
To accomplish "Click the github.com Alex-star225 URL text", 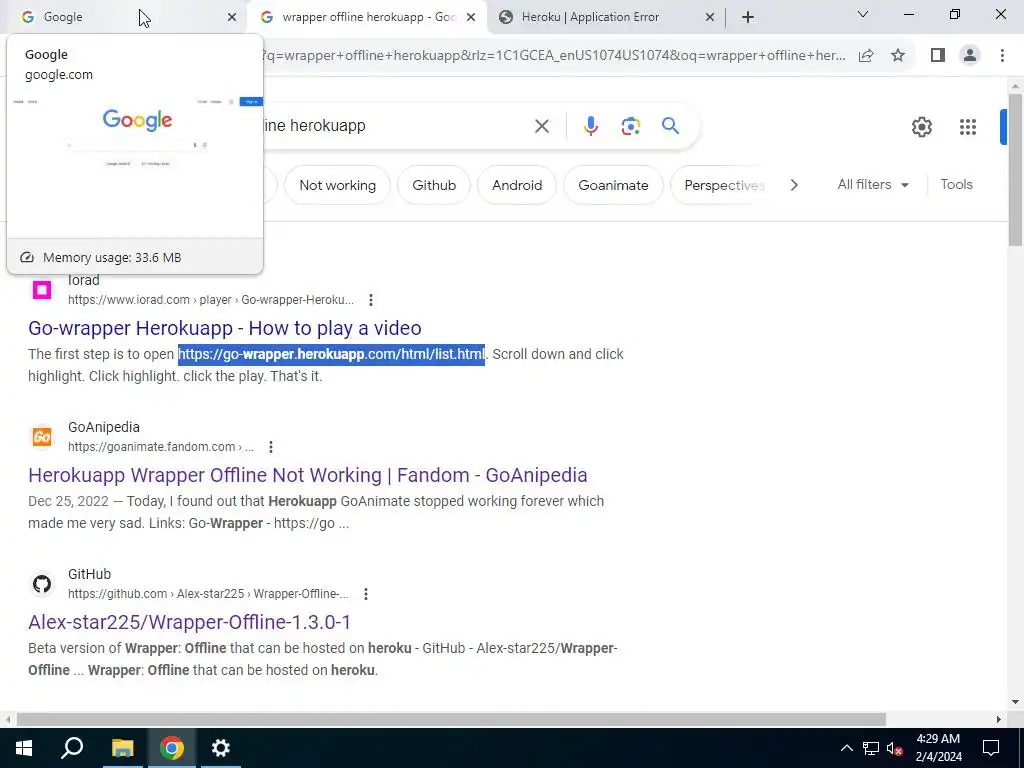I will click(208, 594).
